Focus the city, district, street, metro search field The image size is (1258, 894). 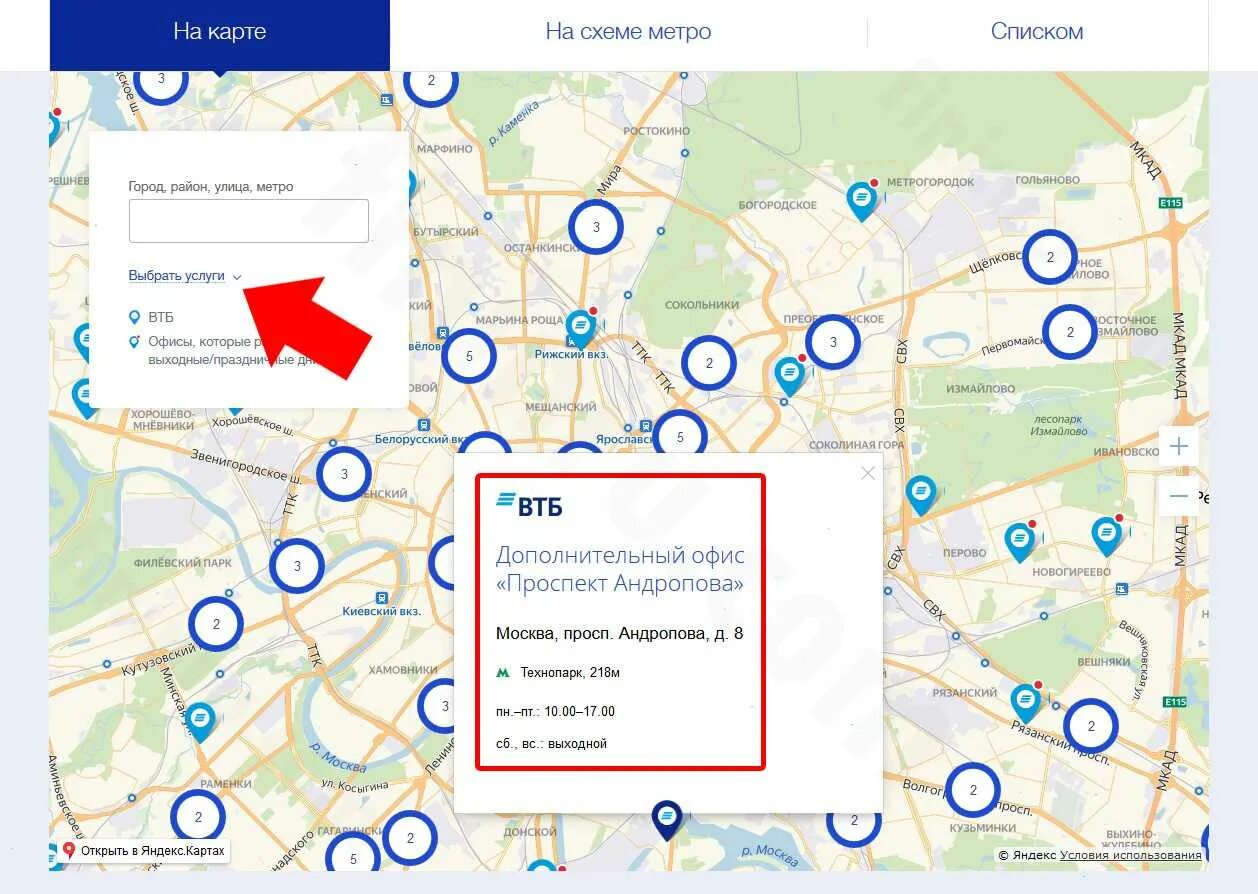249,220
